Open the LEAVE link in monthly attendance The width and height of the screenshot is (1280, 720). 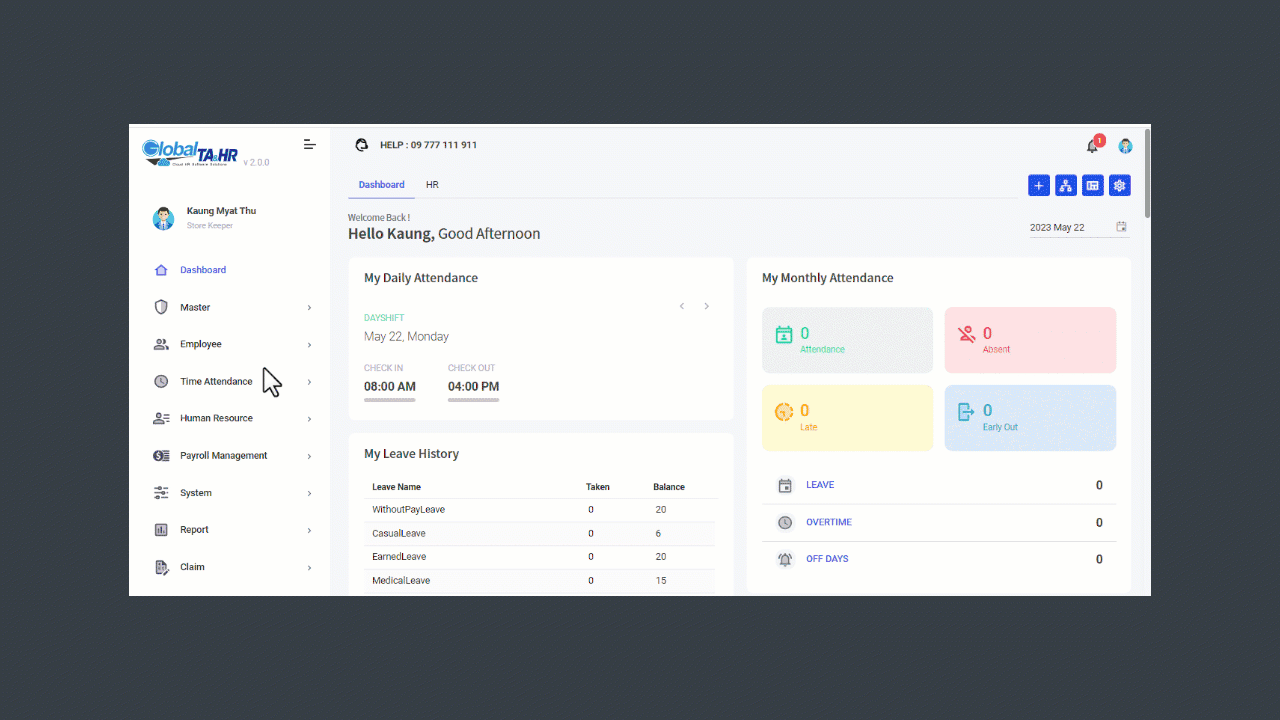820,485
